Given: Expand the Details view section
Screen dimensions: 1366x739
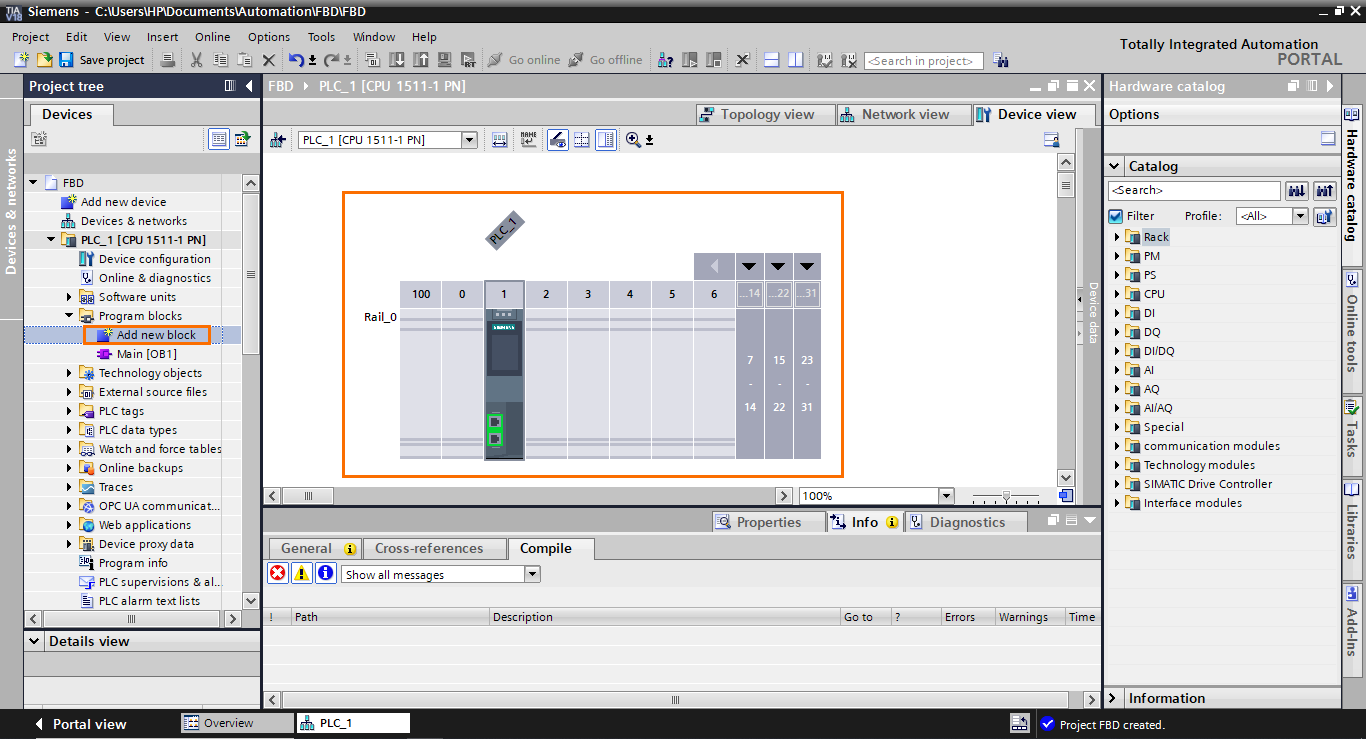Looking at the screenshot, I should pos(35,641).
